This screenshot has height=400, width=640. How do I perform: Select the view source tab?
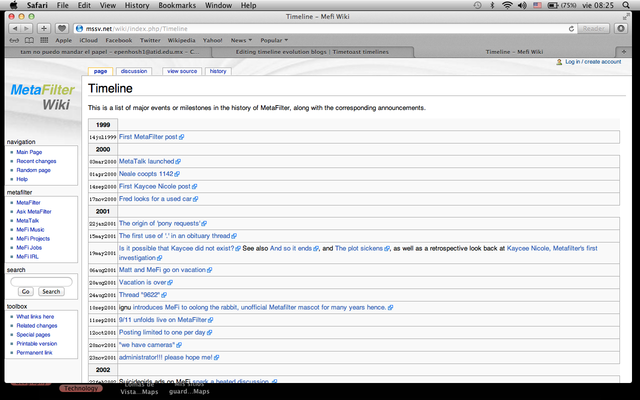point(182,71)
